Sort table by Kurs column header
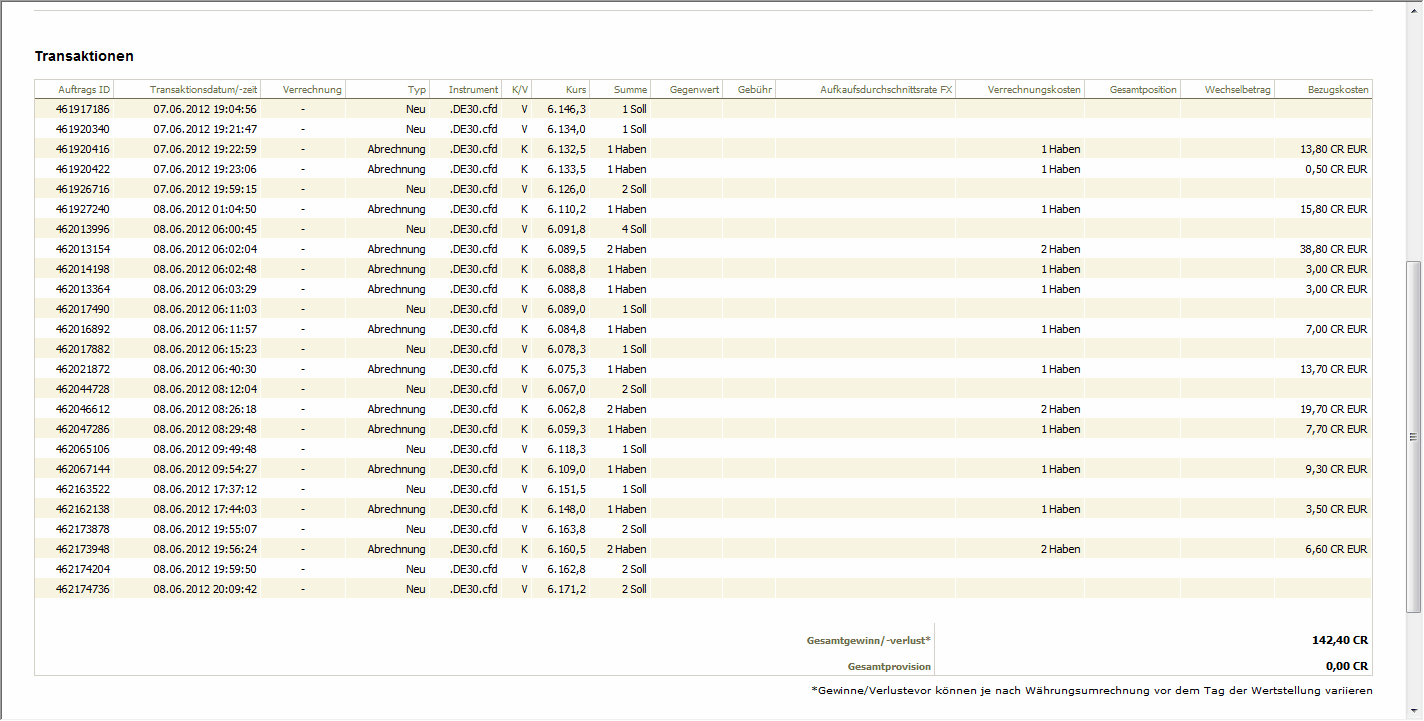Image resolution: width=1424 pixels, height=721 pixels. (575, 90)
